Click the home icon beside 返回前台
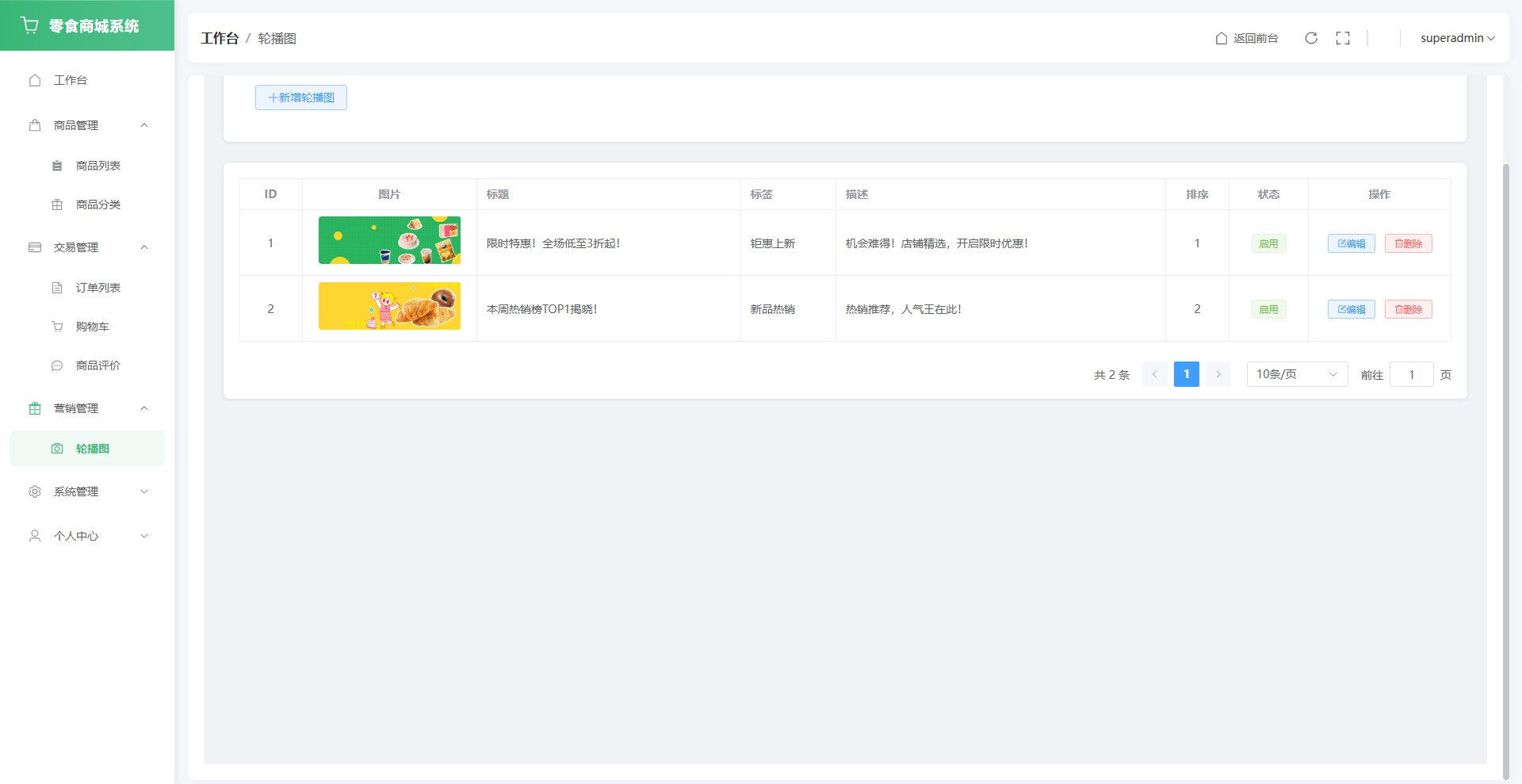This screenshot has height=784, width=1522. (x=1221, y=38)
